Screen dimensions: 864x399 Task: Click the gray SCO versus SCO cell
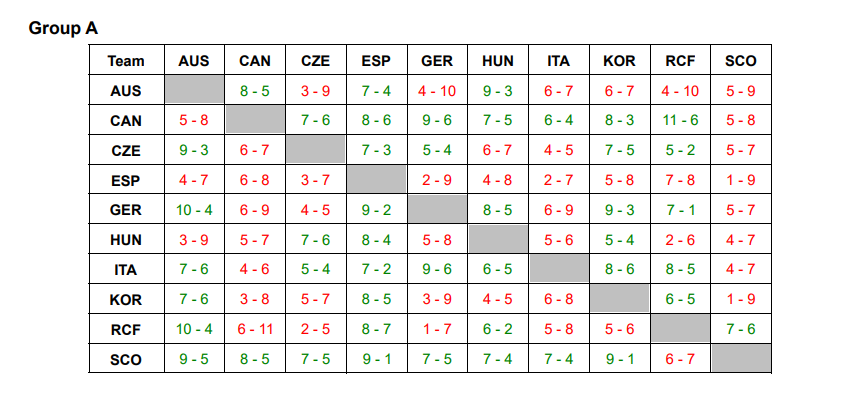741,358
